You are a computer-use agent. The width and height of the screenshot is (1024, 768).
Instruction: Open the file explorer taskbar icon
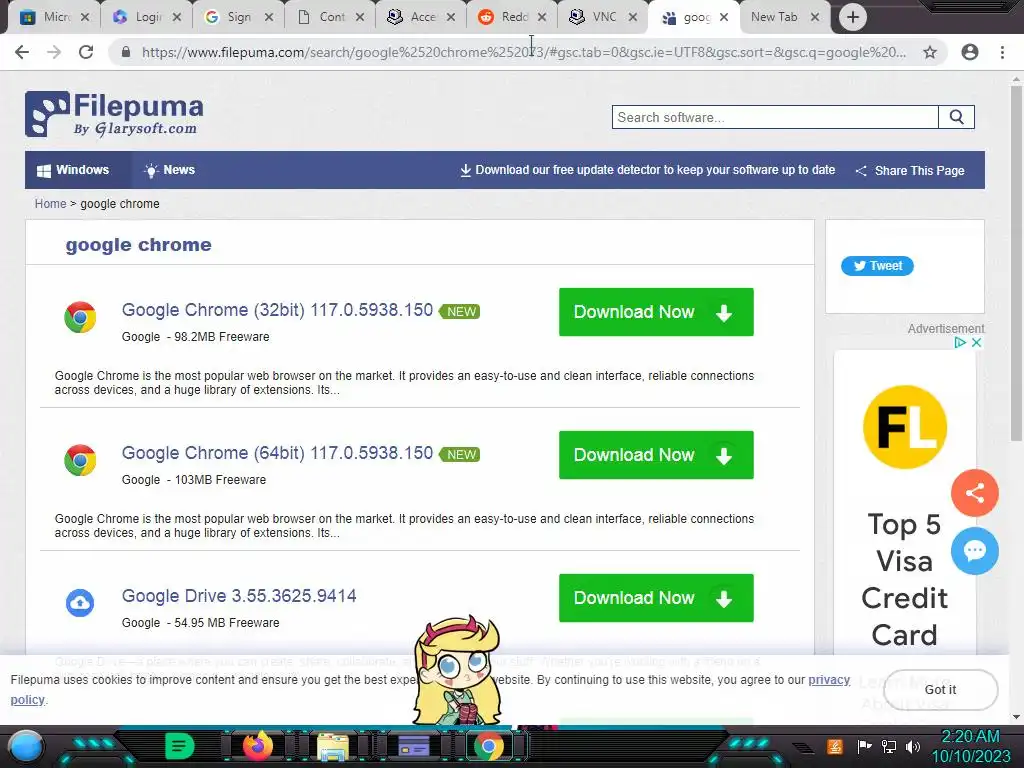click(x=332, y=746)
